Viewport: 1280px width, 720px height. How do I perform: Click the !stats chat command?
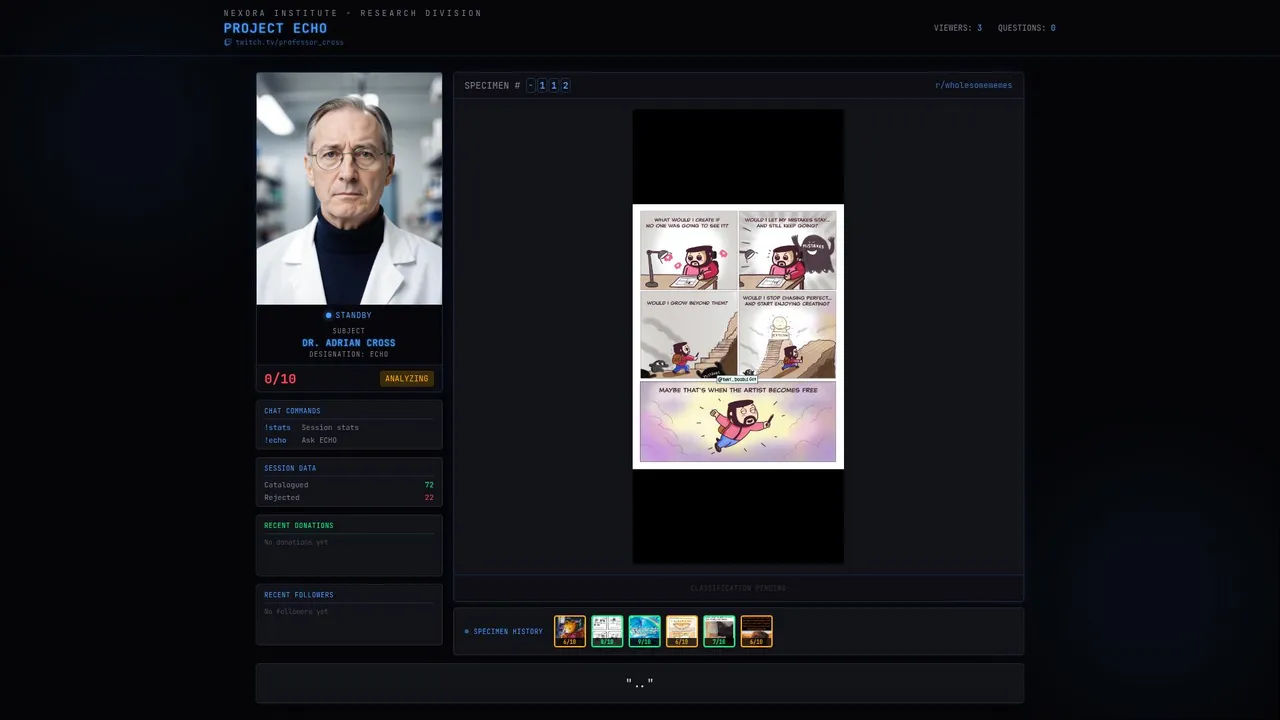pos(277,427)
